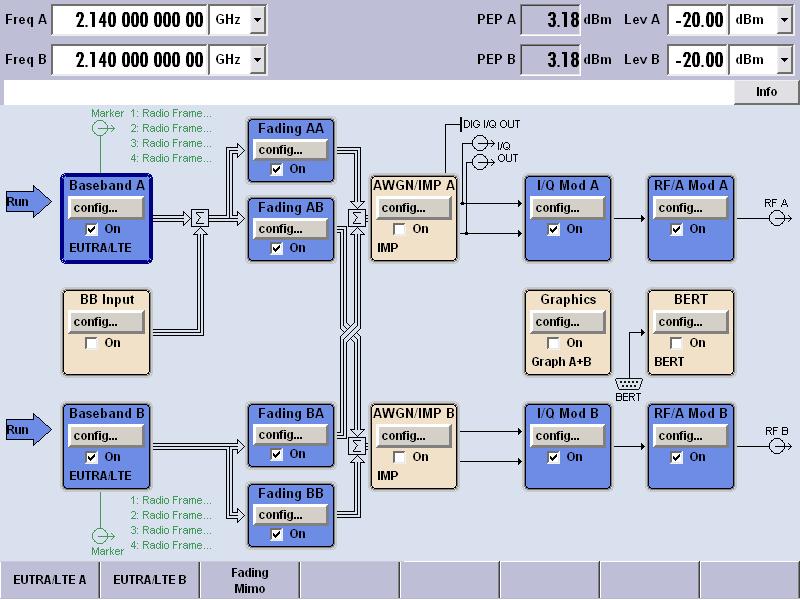
Task: Click the Freq A frequency value field
Action: coord(129,19)
